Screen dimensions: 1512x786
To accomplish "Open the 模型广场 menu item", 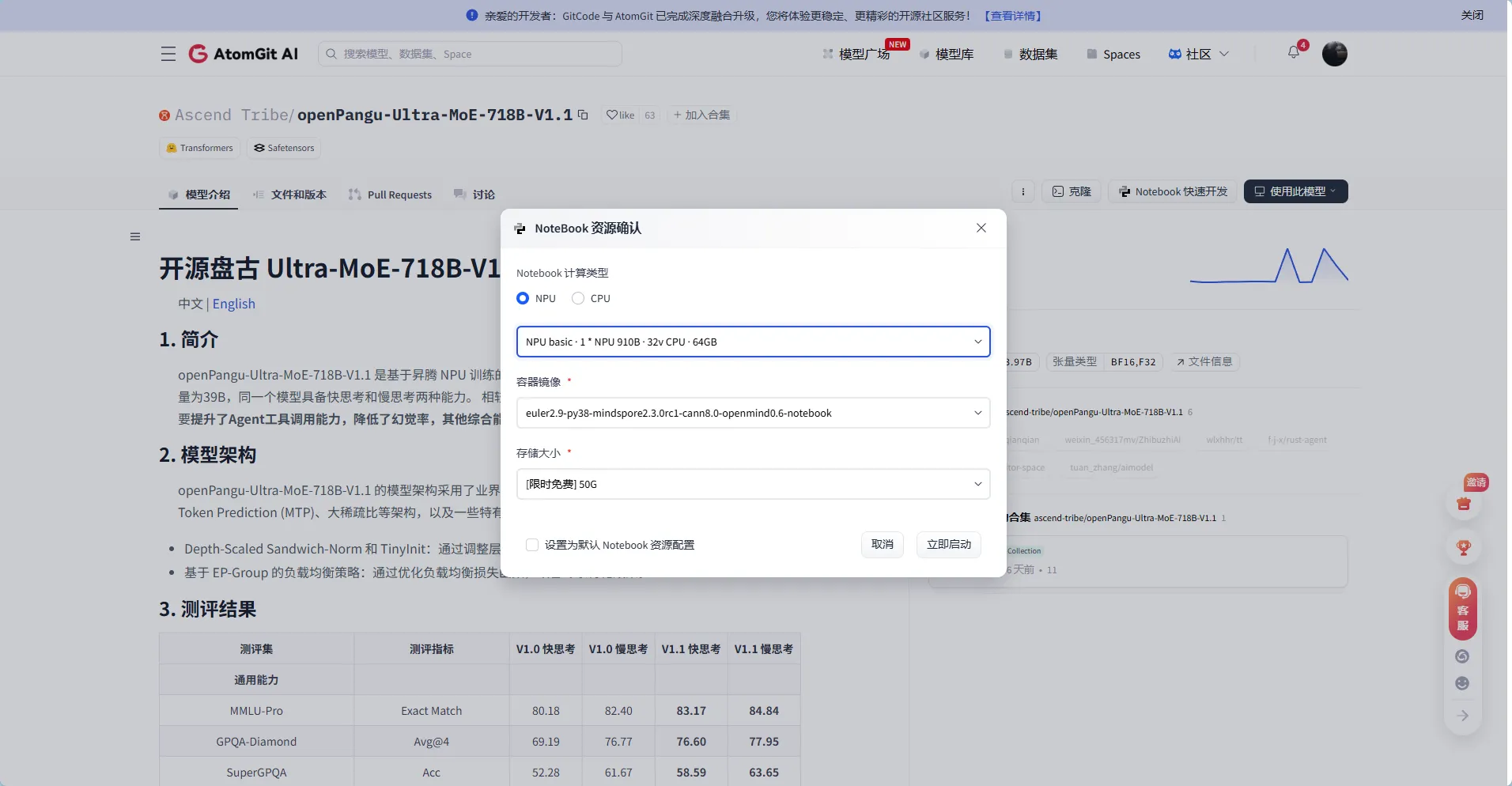I will pyautogui.click(x=856, y=54).
